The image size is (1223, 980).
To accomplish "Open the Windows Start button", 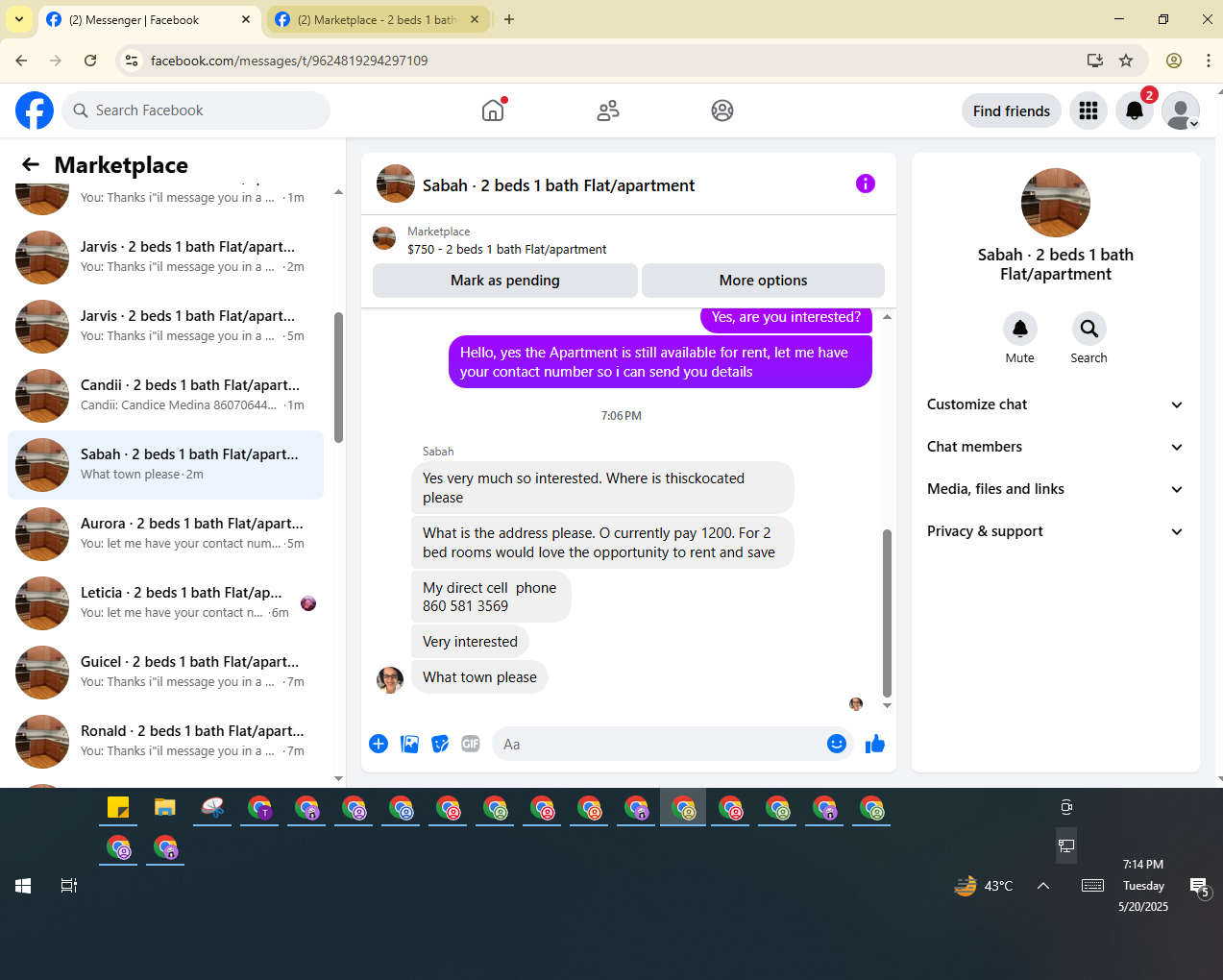I will [23, 886].
